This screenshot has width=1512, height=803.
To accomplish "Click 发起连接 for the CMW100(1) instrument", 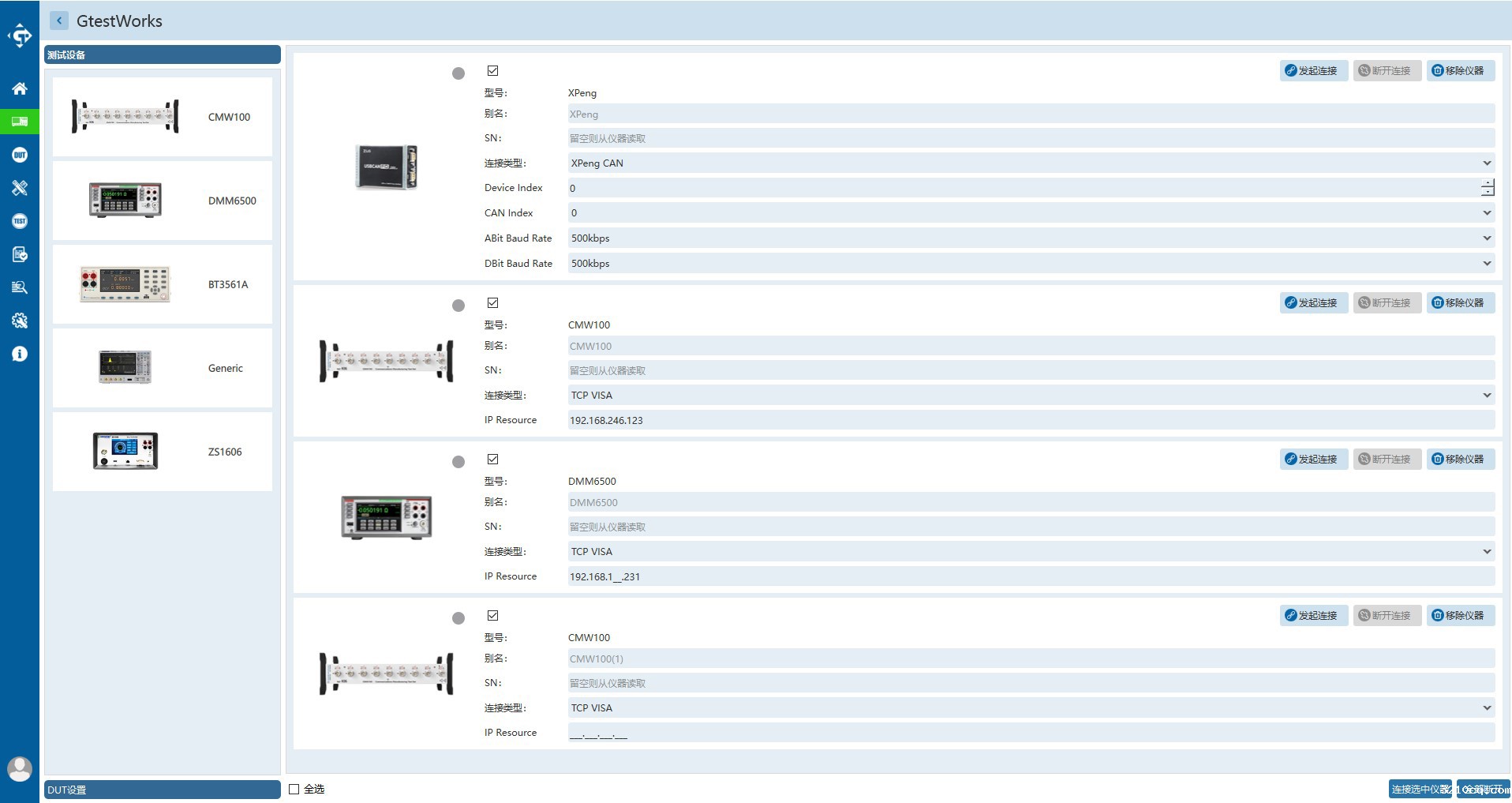I will [1313, 616].
